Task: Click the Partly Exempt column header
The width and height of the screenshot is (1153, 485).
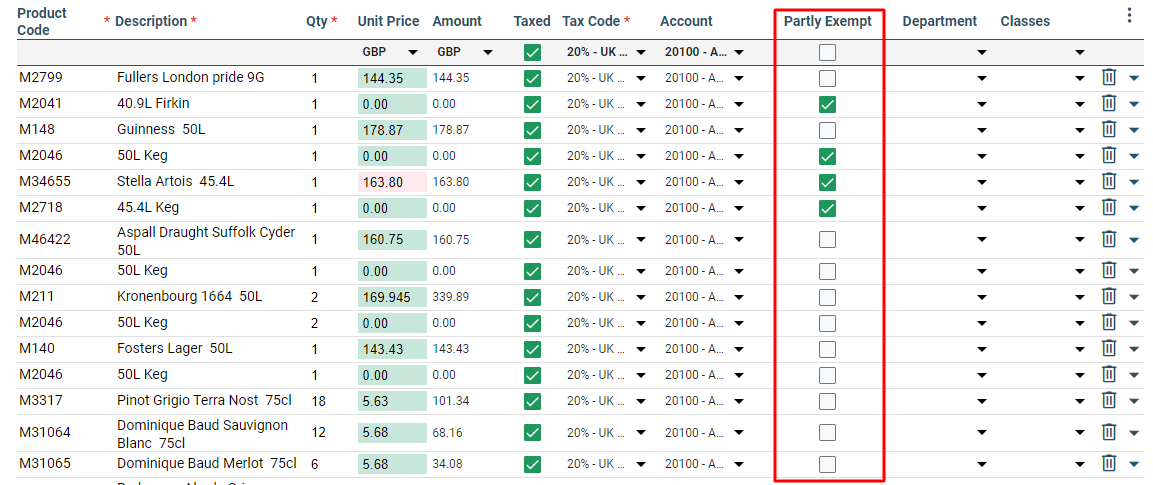Action: [828, 21]
